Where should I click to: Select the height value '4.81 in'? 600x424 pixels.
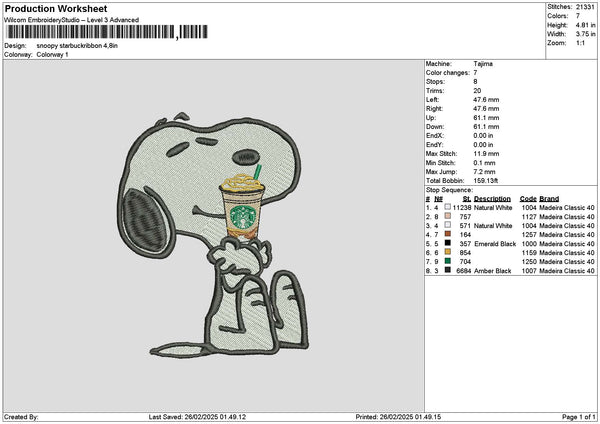click(585, 25)
